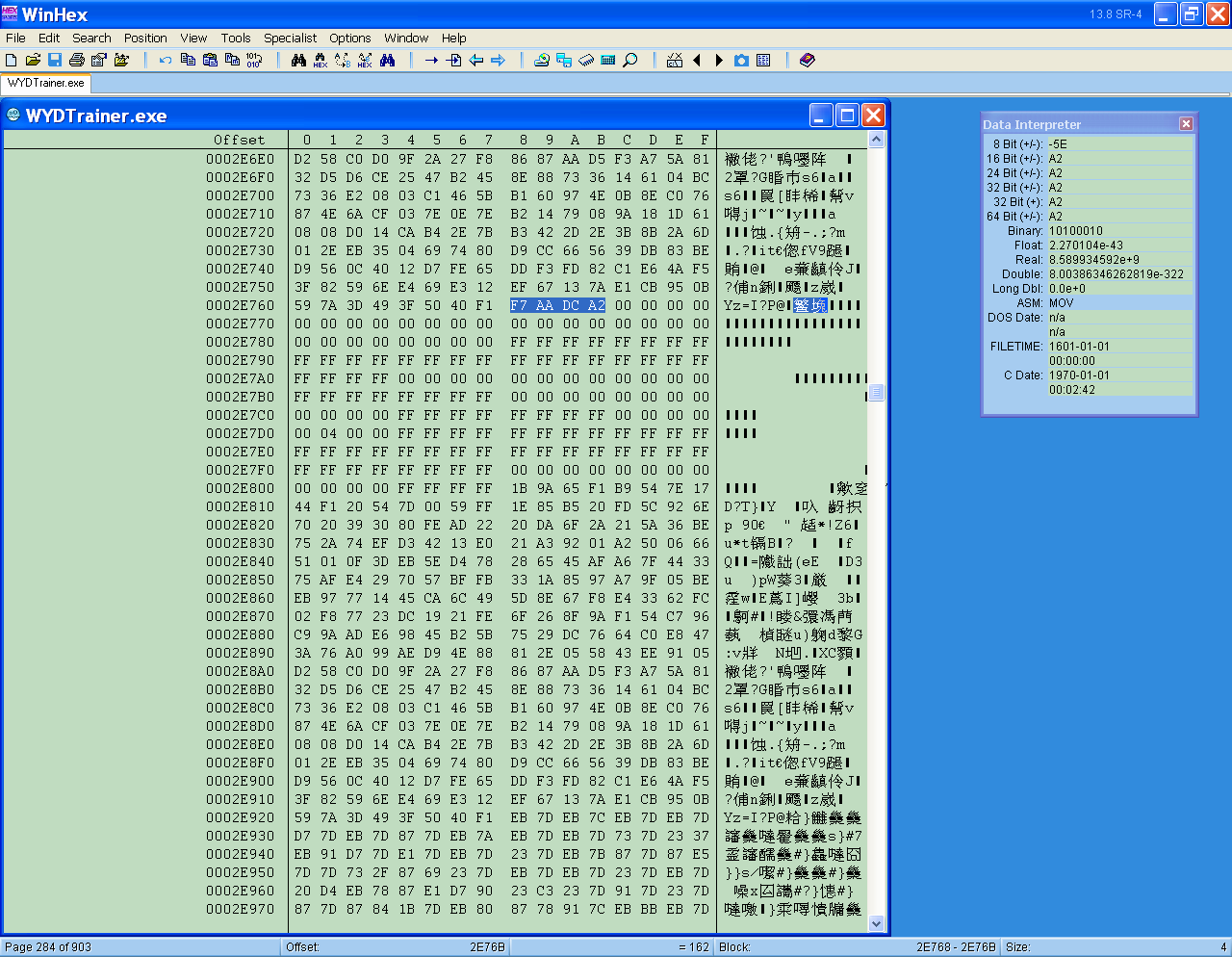Image resolution: width=1232 pixels, height=957 pixels.
Task: Open a disk with the Disk Editor icon
Action: [542, 60]
